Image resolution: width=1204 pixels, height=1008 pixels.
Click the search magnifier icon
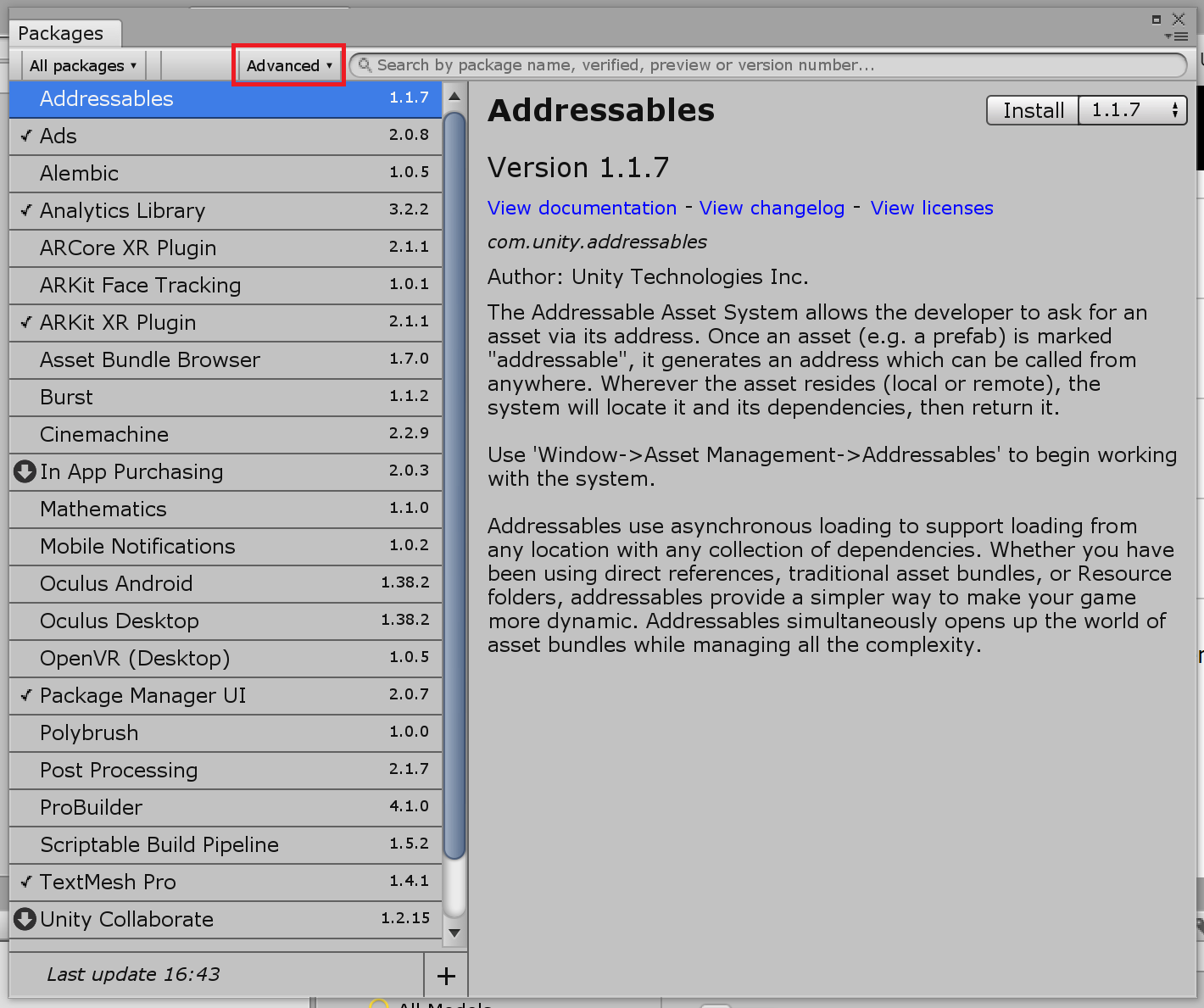(365, 65)
